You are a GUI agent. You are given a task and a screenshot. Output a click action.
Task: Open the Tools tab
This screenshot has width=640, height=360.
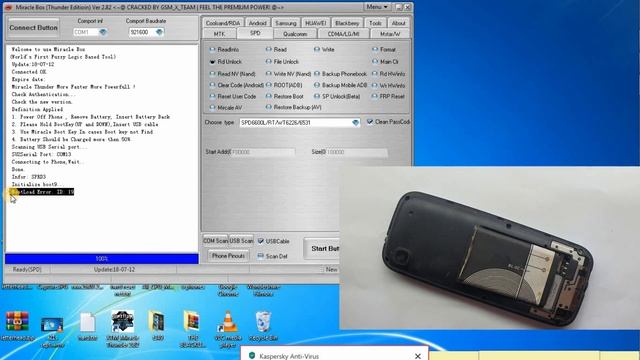(375, 23)
